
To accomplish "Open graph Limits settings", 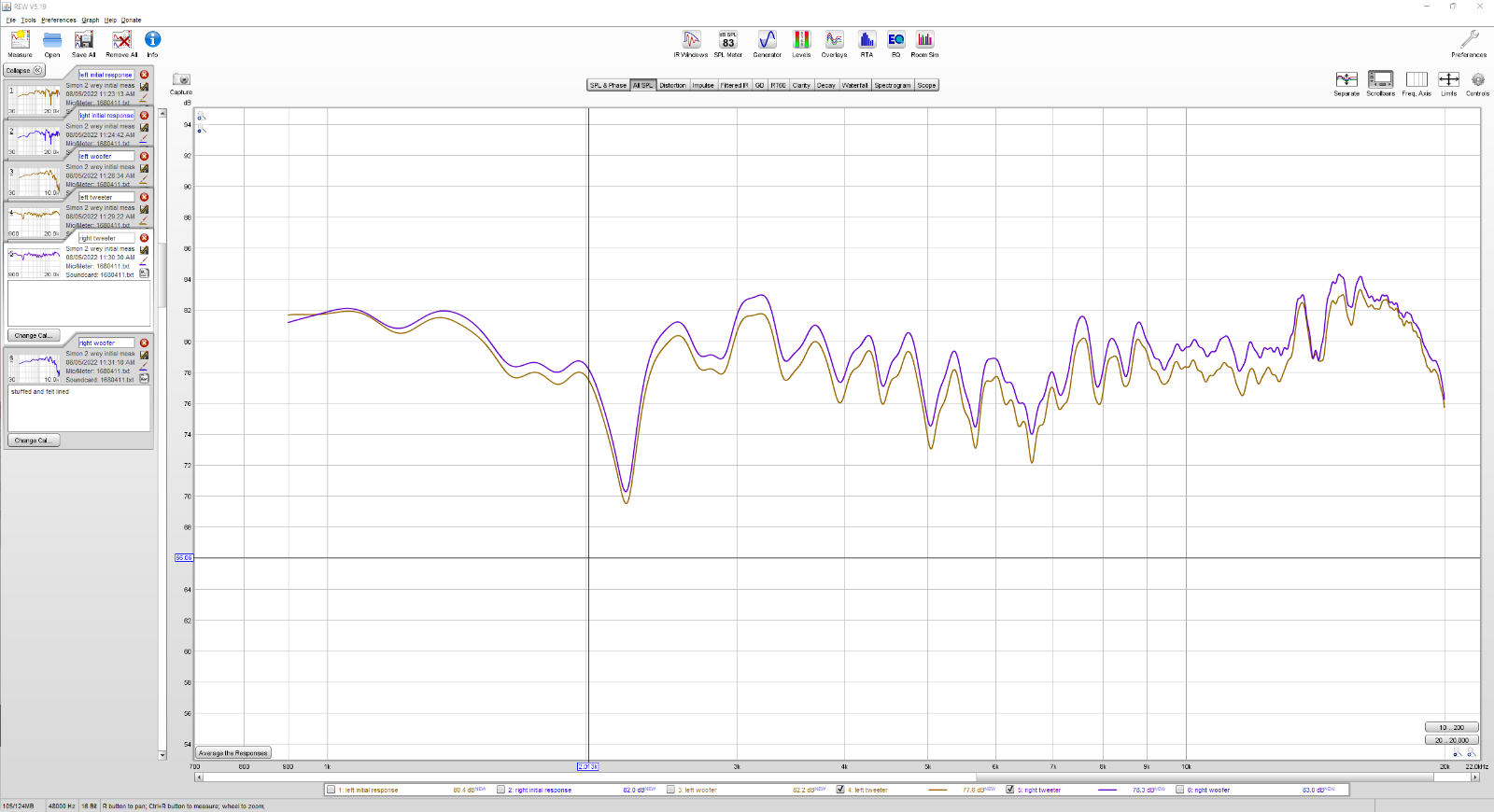I will click(x=1448, y=83).
